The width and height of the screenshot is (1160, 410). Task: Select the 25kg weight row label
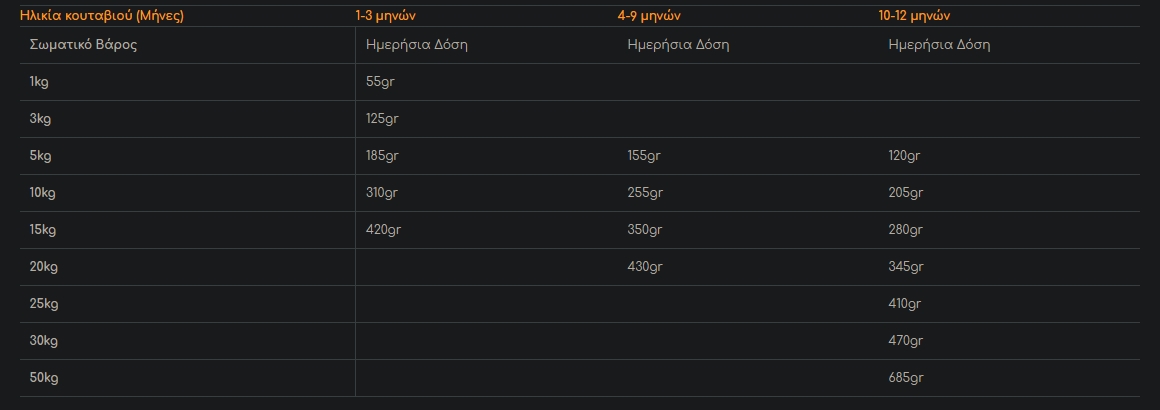[x=44, y=304]
